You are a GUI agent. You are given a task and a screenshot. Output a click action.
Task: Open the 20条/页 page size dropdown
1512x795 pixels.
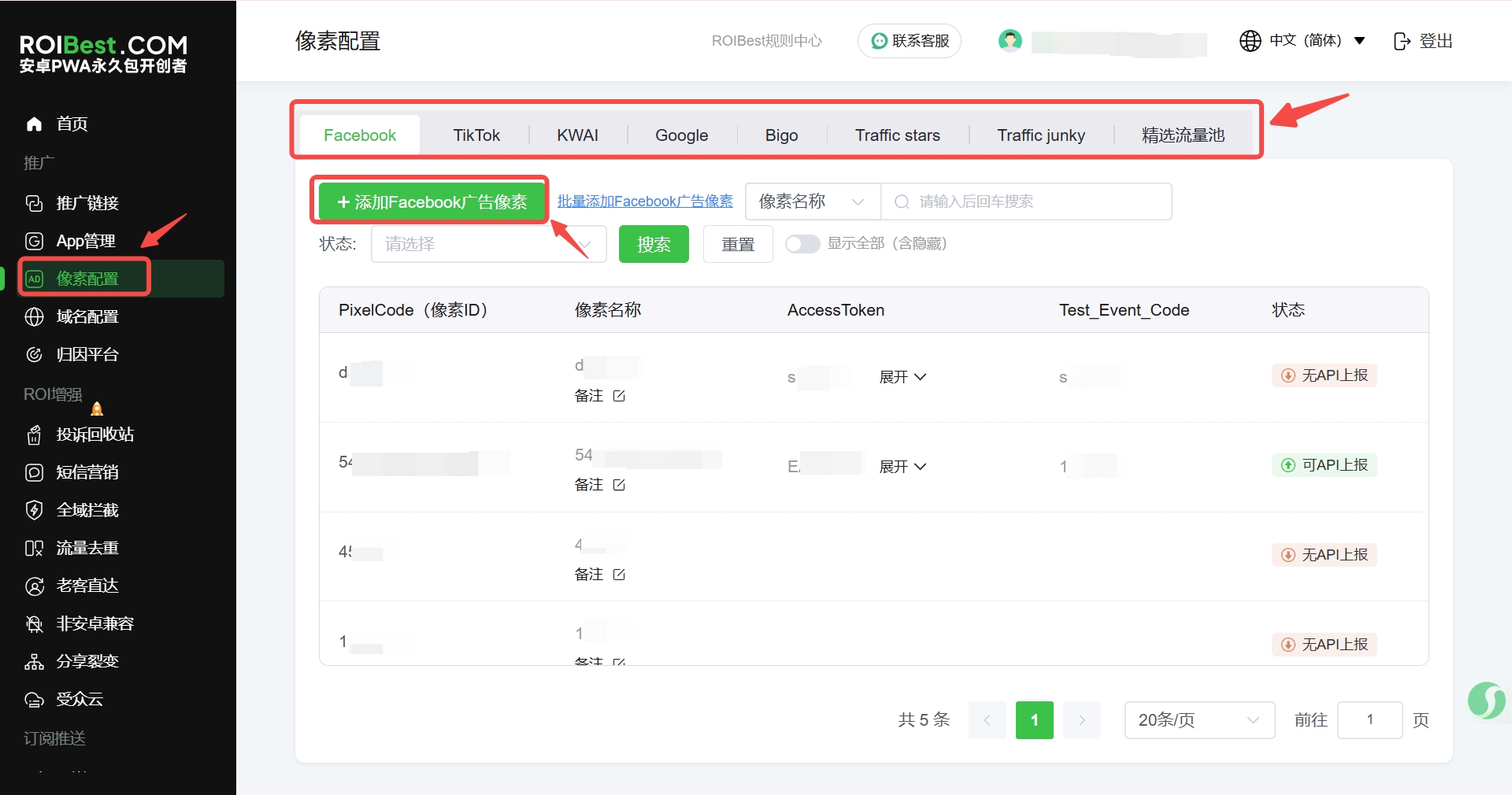point(1199,720)
